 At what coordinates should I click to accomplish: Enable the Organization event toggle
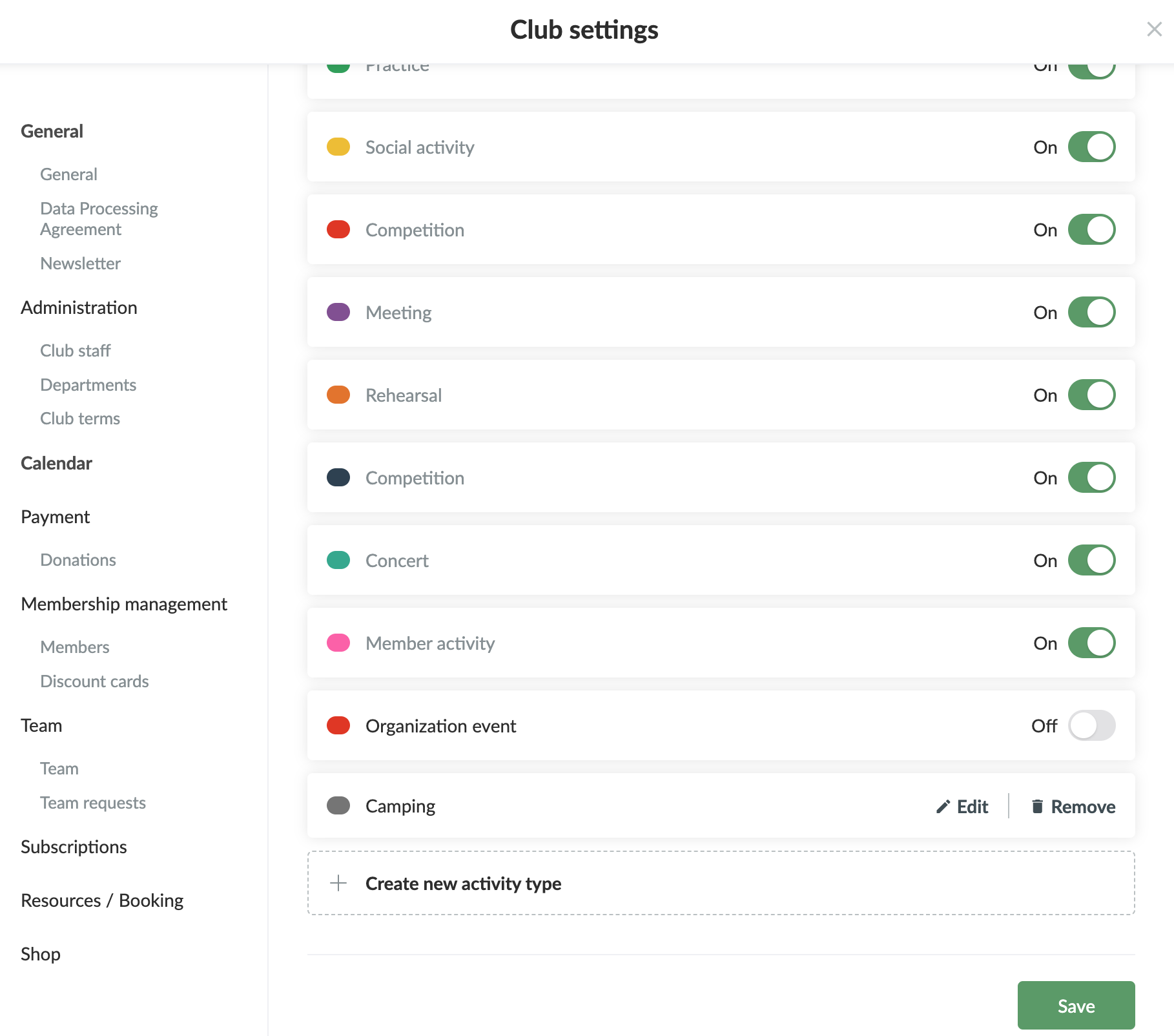click(1091, 726)
